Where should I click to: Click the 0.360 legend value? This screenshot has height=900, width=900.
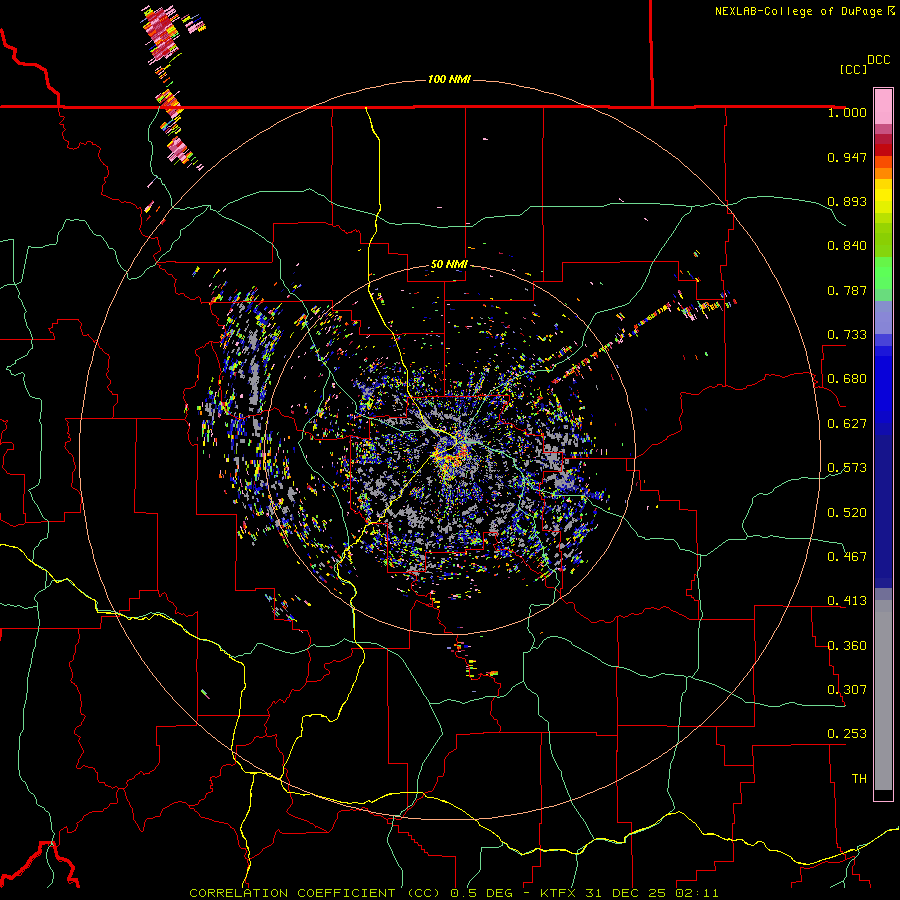click(x=847, y=646)
